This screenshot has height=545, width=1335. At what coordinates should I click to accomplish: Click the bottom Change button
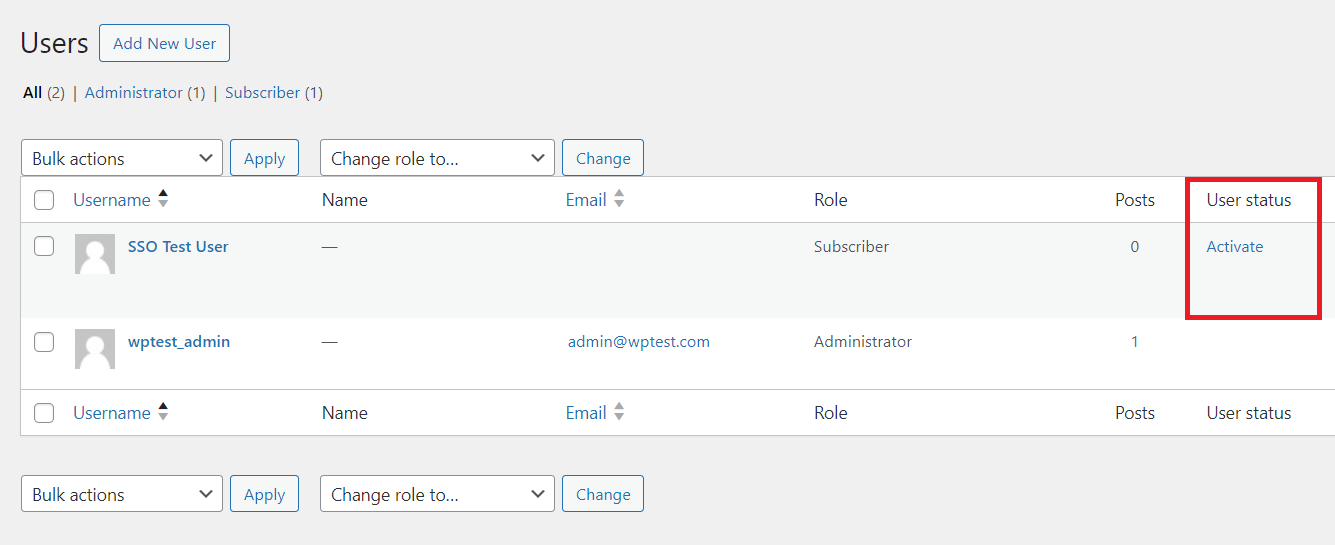tap(603, 494)
